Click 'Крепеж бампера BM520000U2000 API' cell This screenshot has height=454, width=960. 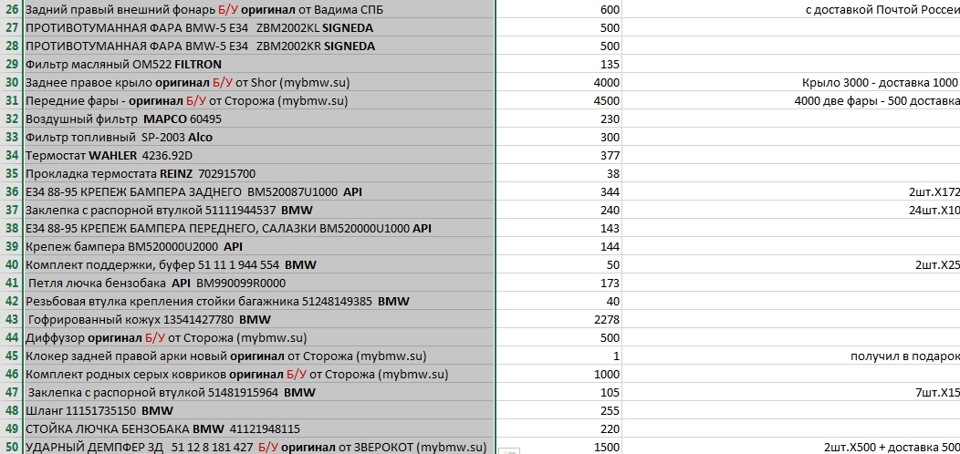point(259,247)
